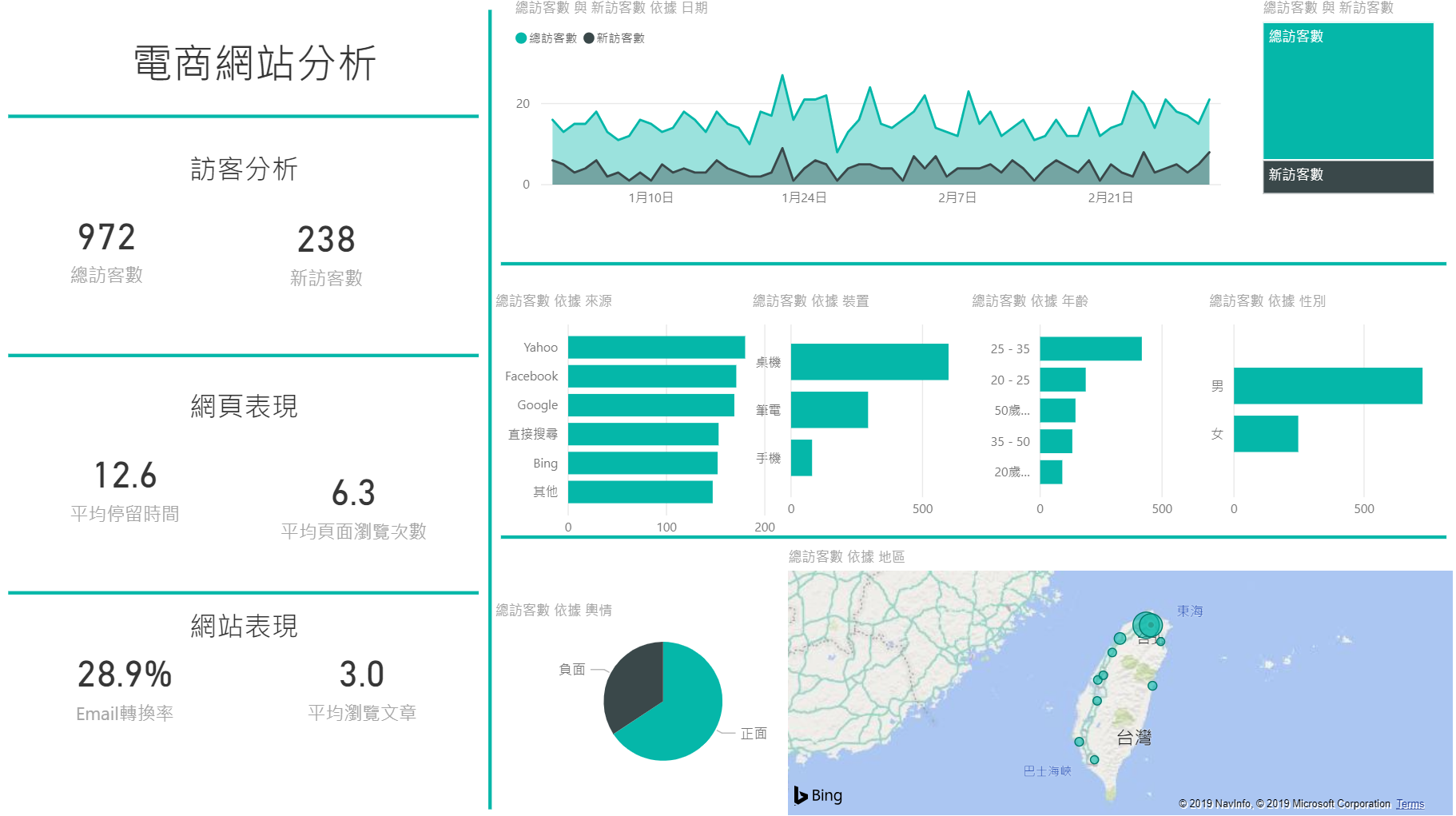Screen dimensions: 1456x816
Task: Click the Facebook source bar
Action: (x=651, y=376)
